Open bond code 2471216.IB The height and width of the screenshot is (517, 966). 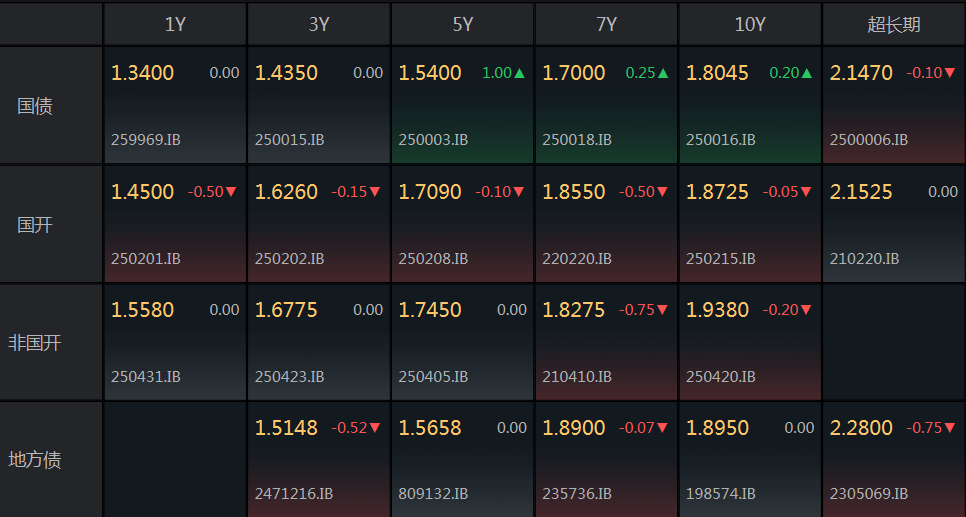[x=294, y=494]
